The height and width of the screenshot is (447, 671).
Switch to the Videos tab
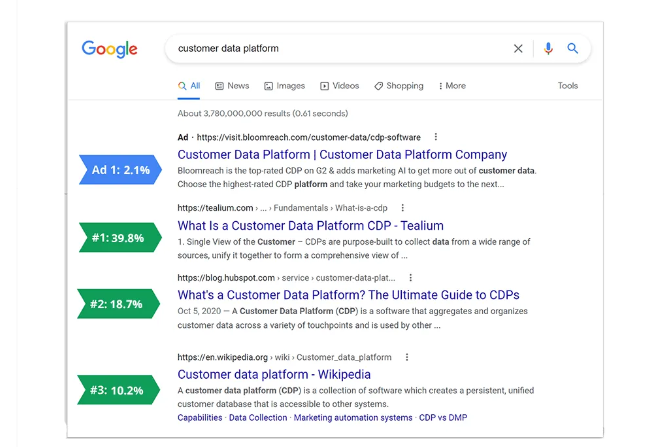click(x=340, y=86)
